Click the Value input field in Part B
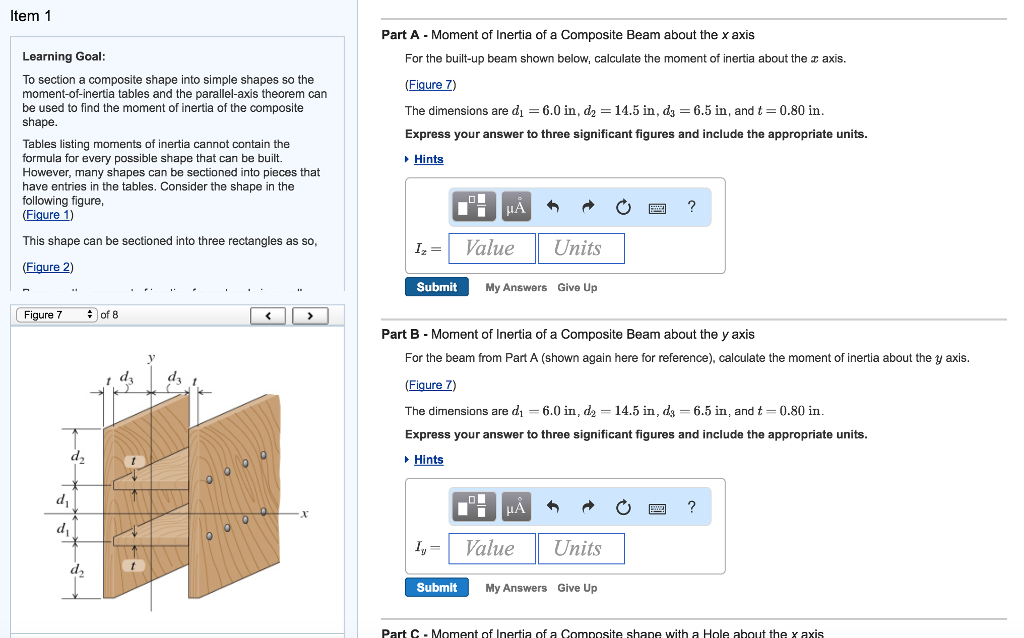This screenshot has width=1024, height=638. (491, 548)
